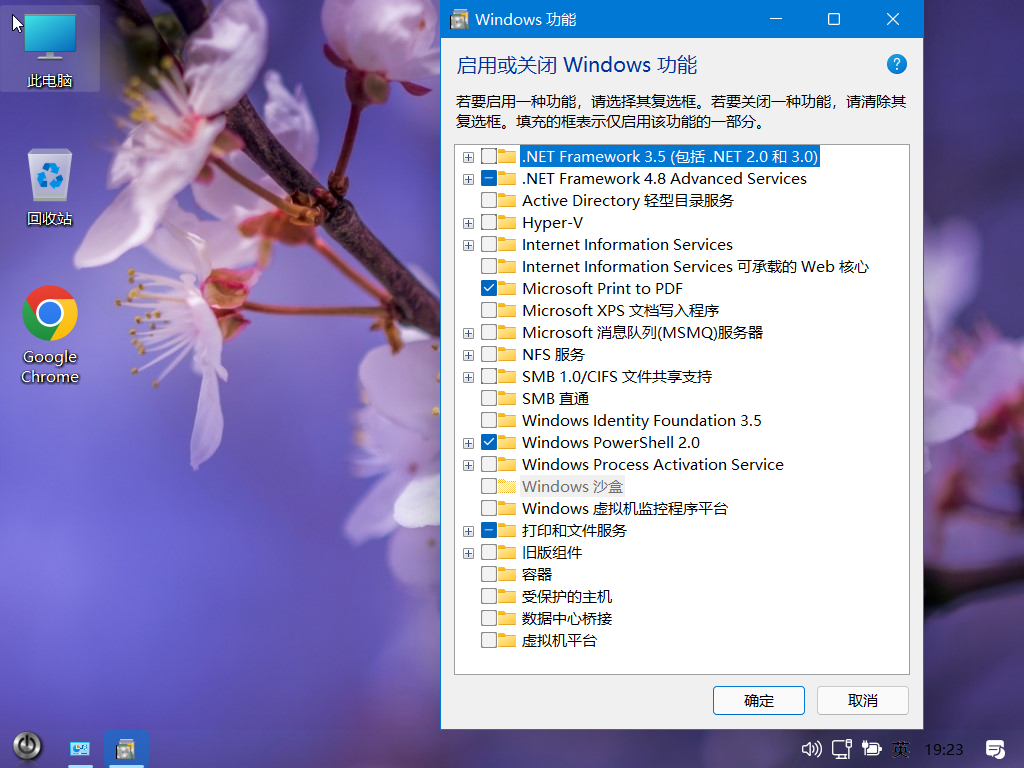Click the Hyper-V folder icon
Image resolution: width=1024 pixels, height=768 pixels.
(x=507, y=222)
